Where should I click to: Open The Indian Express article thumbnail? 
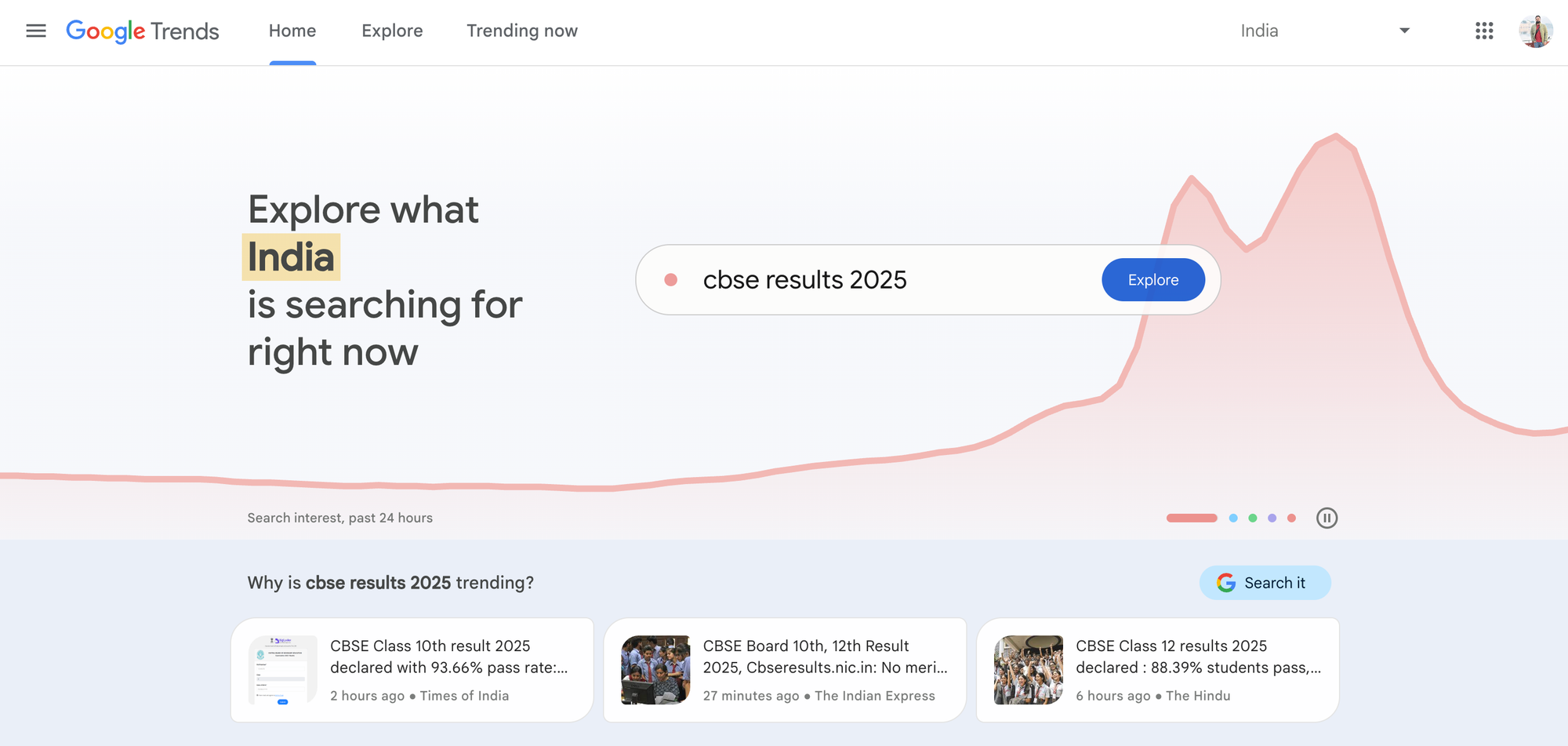(655, 669)
